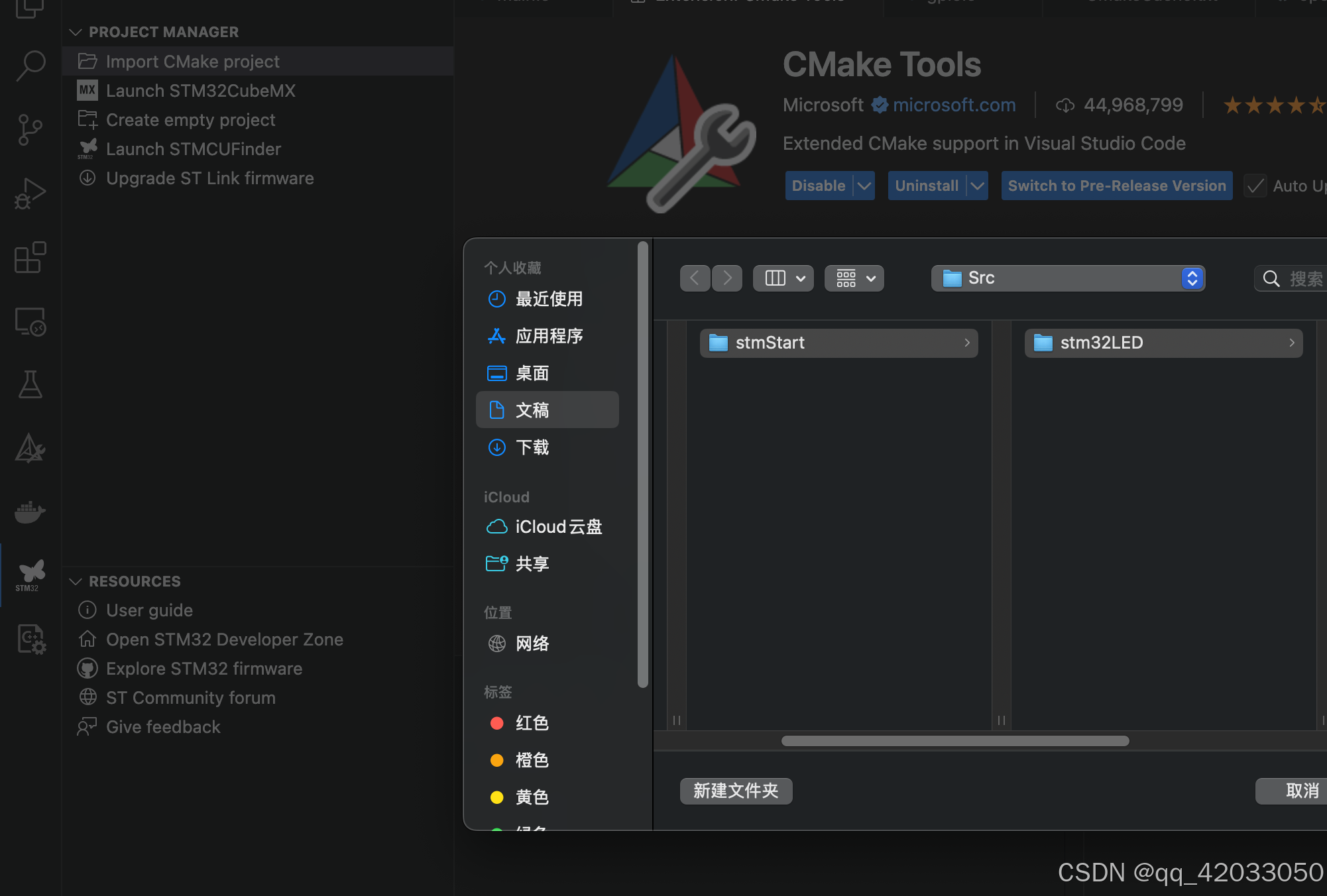Viewport: 1327px width, 896px height.
Task: Collapse the PROJECT MANAGER section
Action: click(76, 32)
